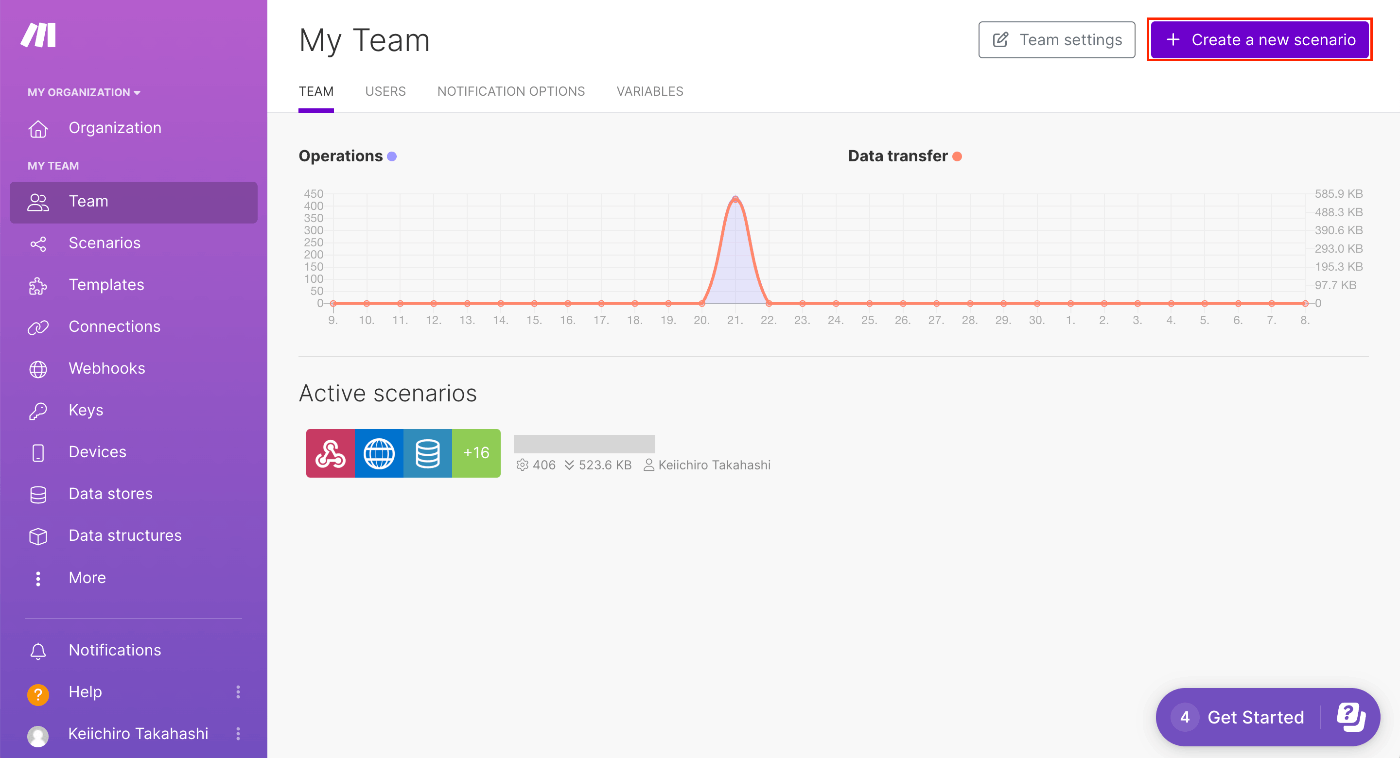Click the orange Help question icon
The height and width of the screenshot is (758, 1400).
click(x=38, y=694)
